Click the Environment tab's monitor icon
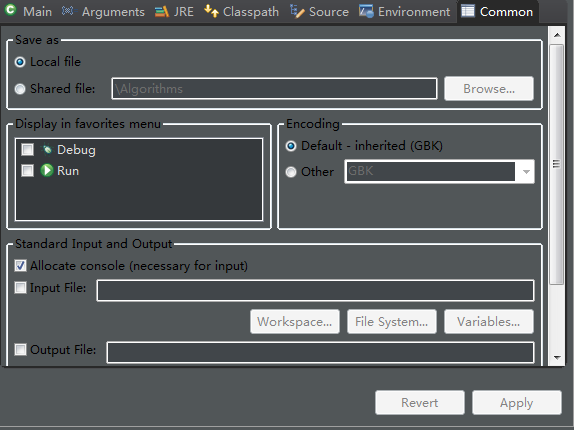 (x=366, y=11)
